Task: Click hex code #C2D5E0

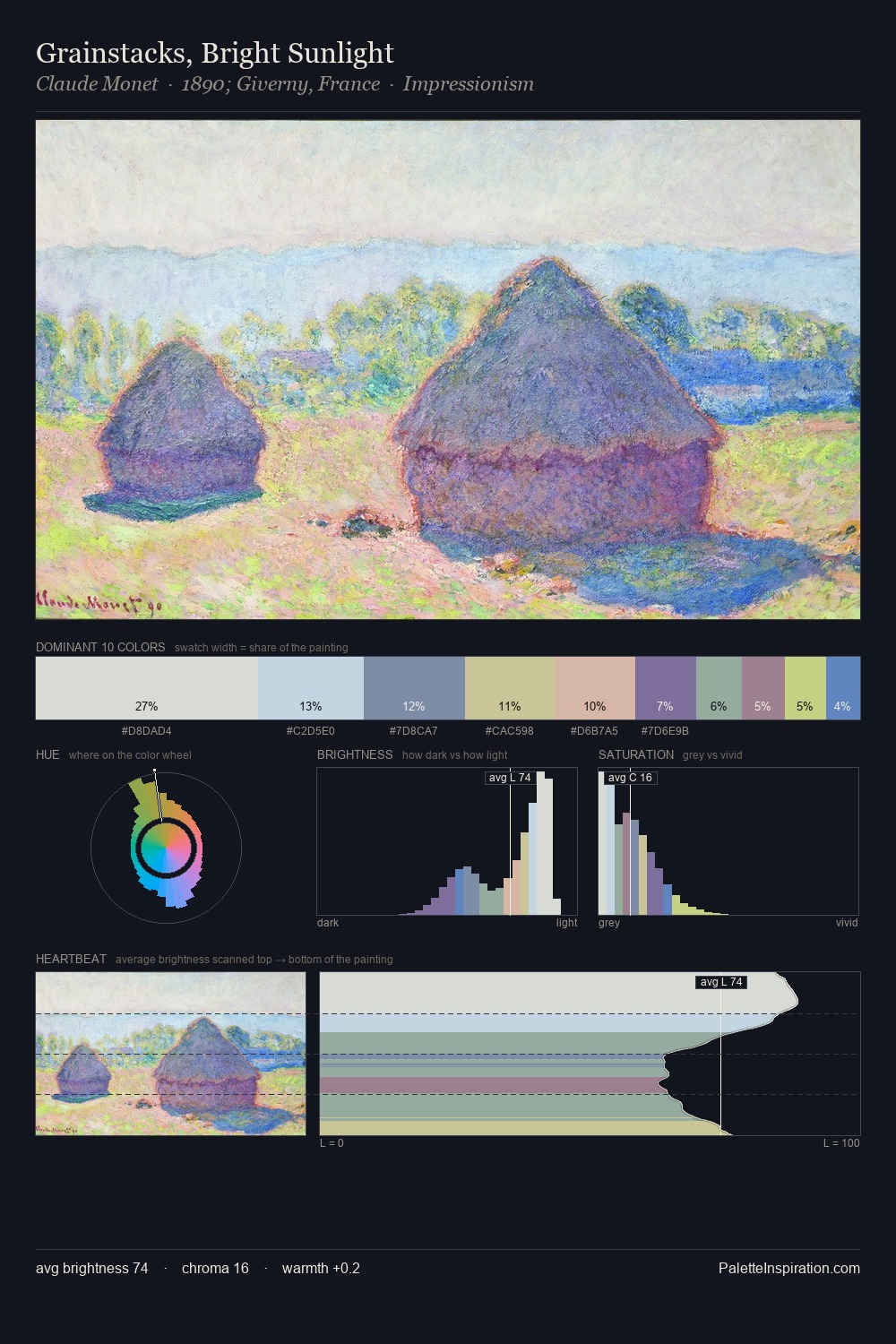Action: (311, 731)
